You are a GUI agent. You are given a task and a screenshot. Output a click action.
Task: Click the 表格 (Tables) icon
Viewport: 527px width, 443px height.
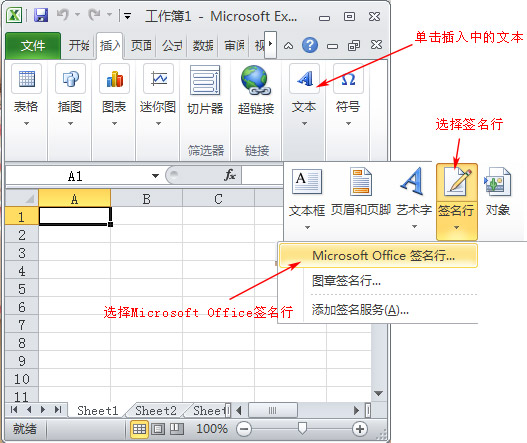(27, 79)
